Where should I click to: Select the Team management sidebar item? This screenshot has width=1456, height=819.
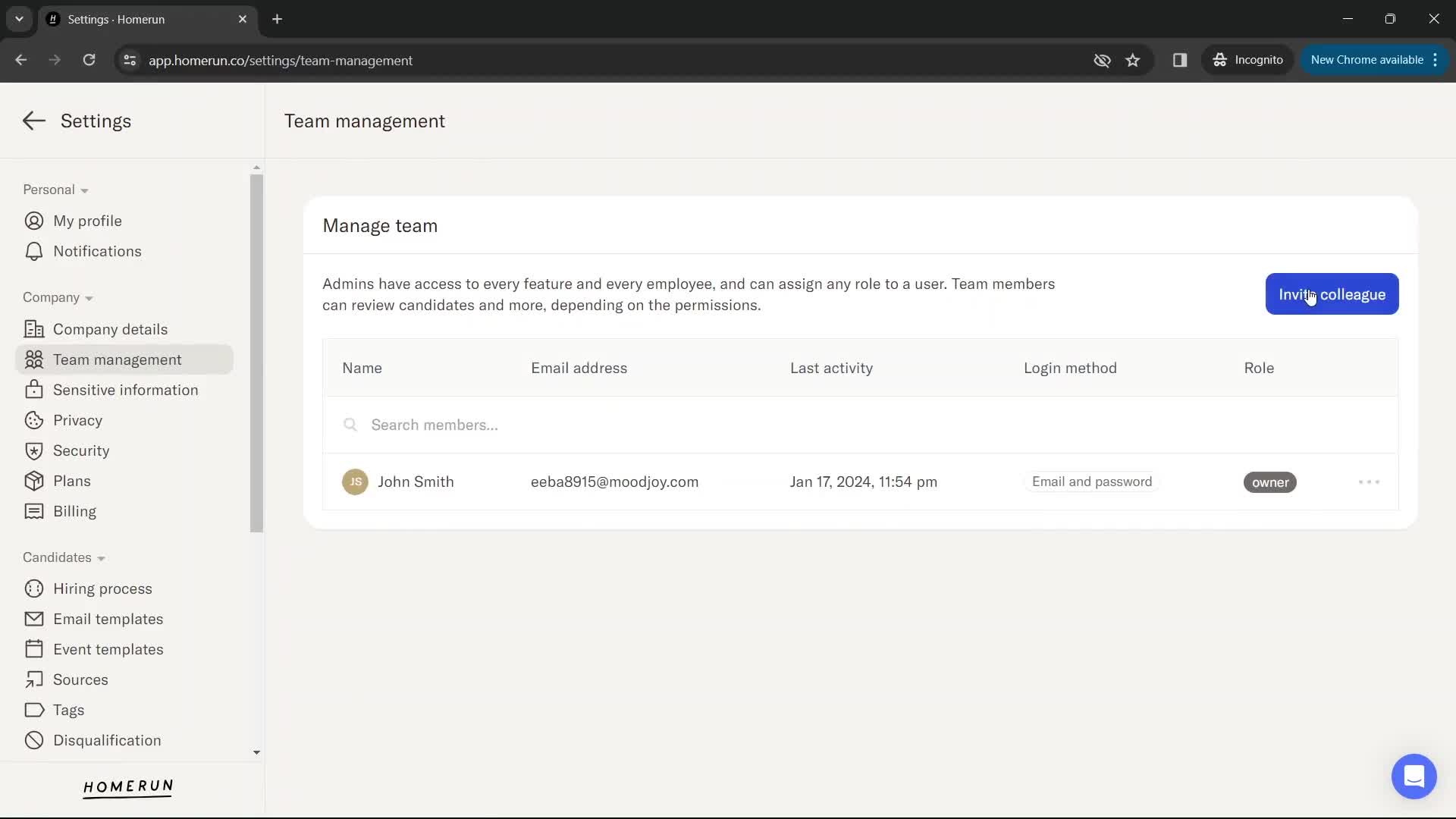117,359
